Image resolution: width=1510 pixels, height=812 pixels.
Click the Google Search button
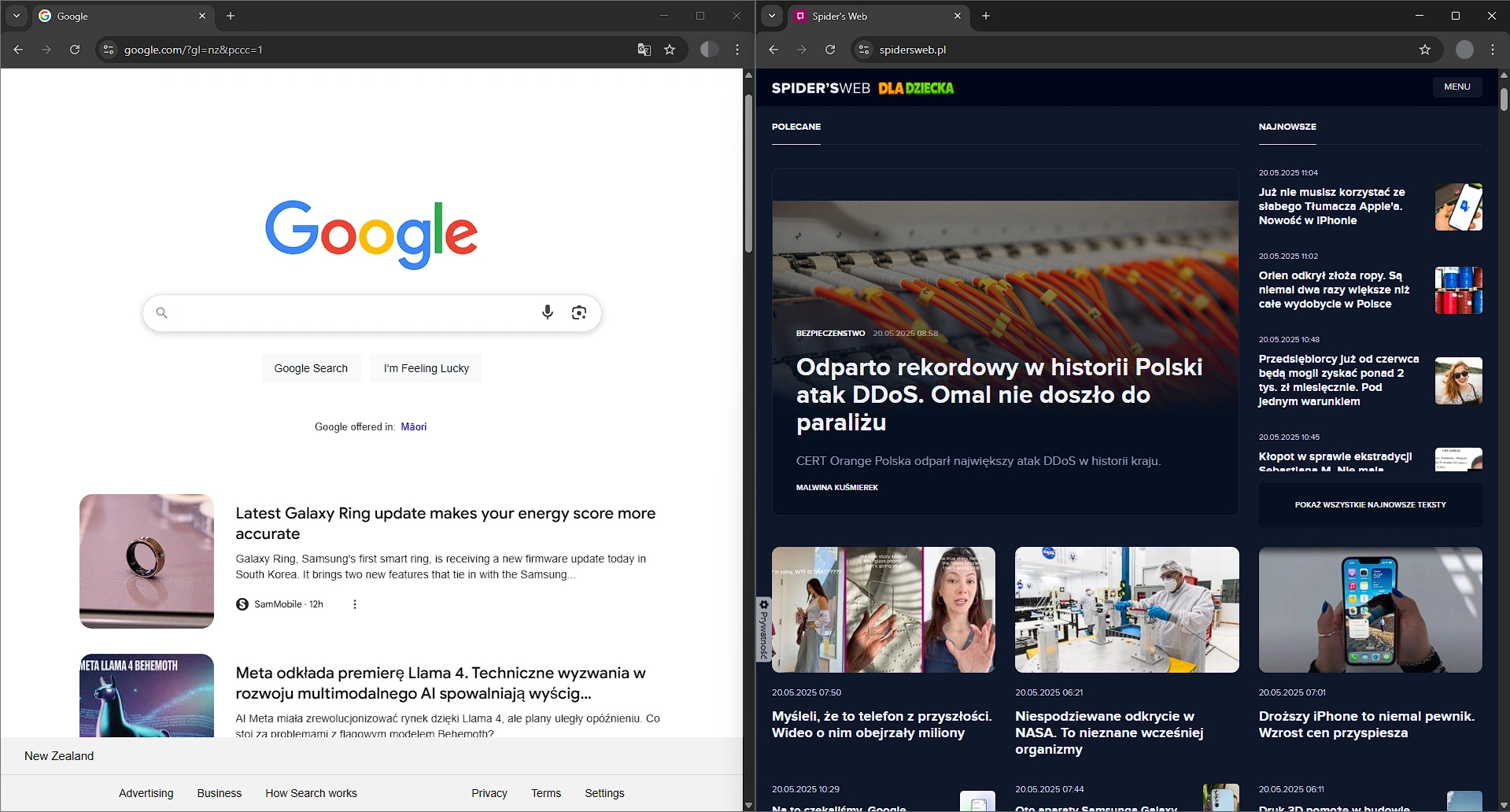(x=311, y=368)
